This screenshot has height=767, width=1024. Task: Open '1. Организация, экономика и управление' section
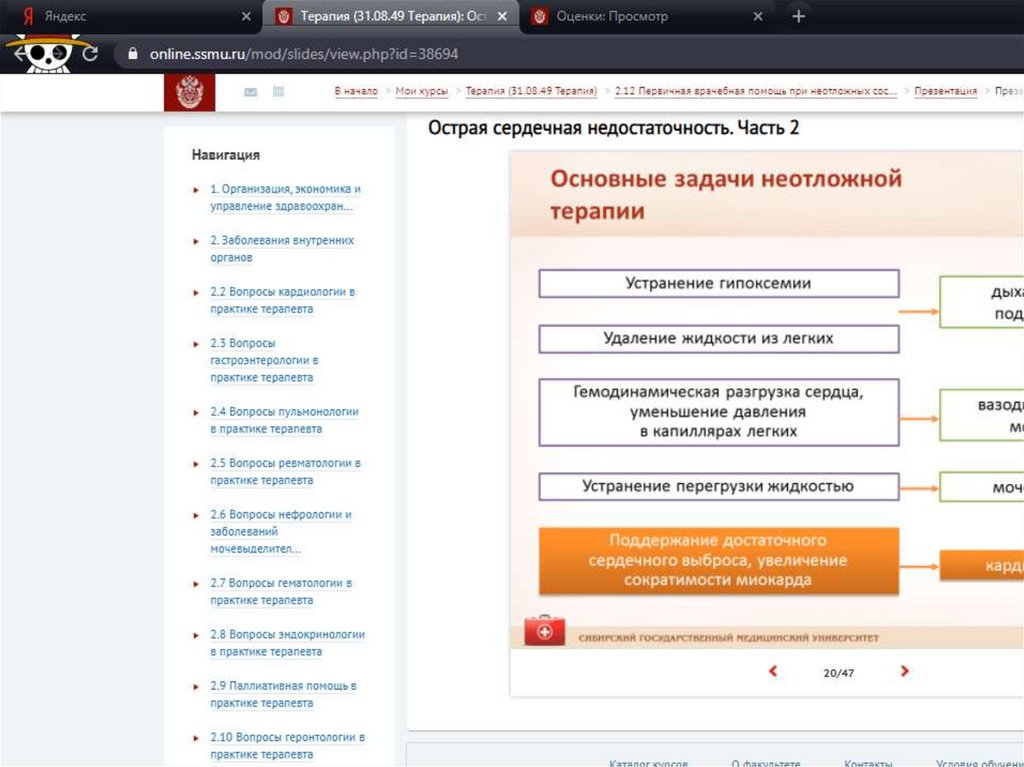285,197
